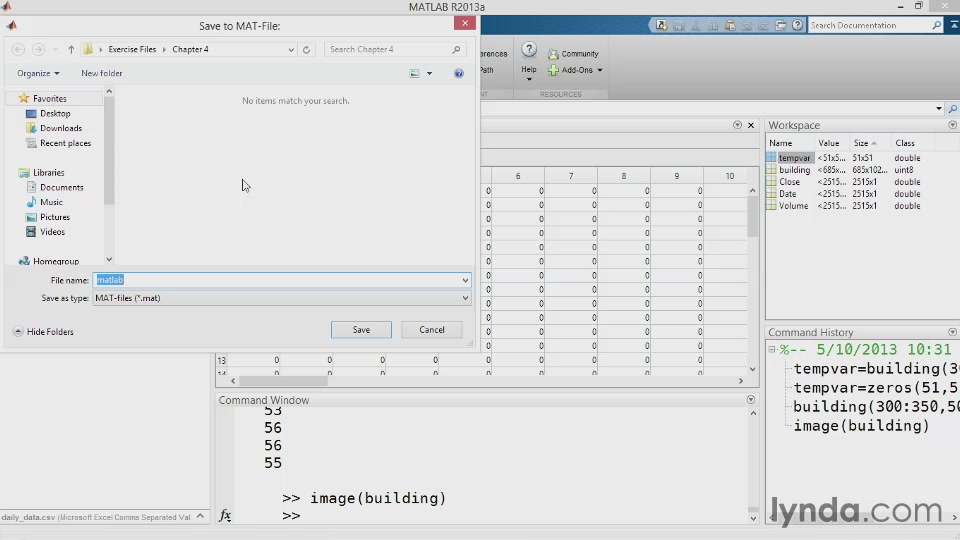This screenshot has width=960, height=540.
Task: Select Pictures library
Action: pyautogui.click(x=55, y=217)
